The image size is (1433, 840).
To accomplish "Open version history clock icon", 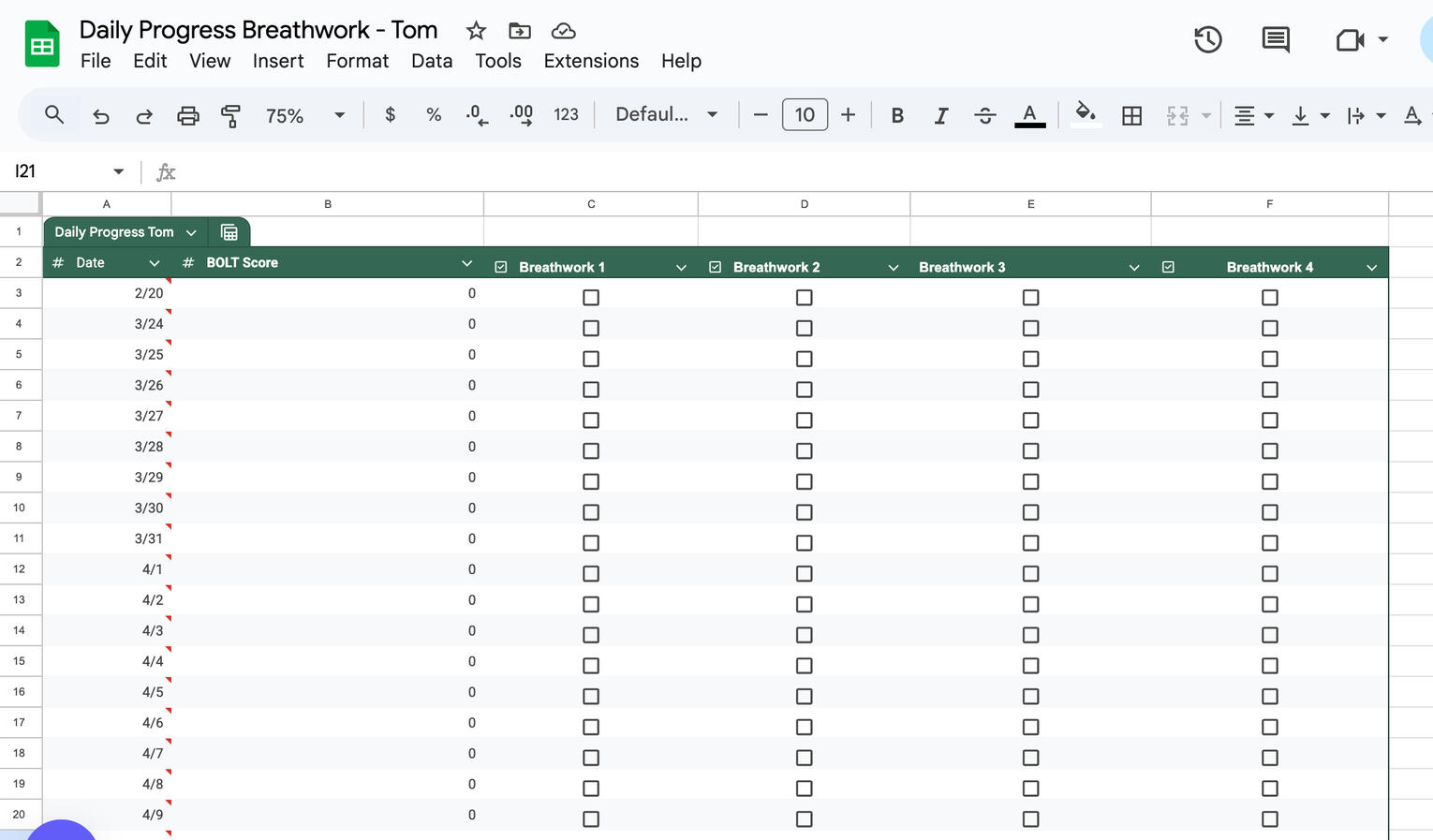I will [1207, 39].
